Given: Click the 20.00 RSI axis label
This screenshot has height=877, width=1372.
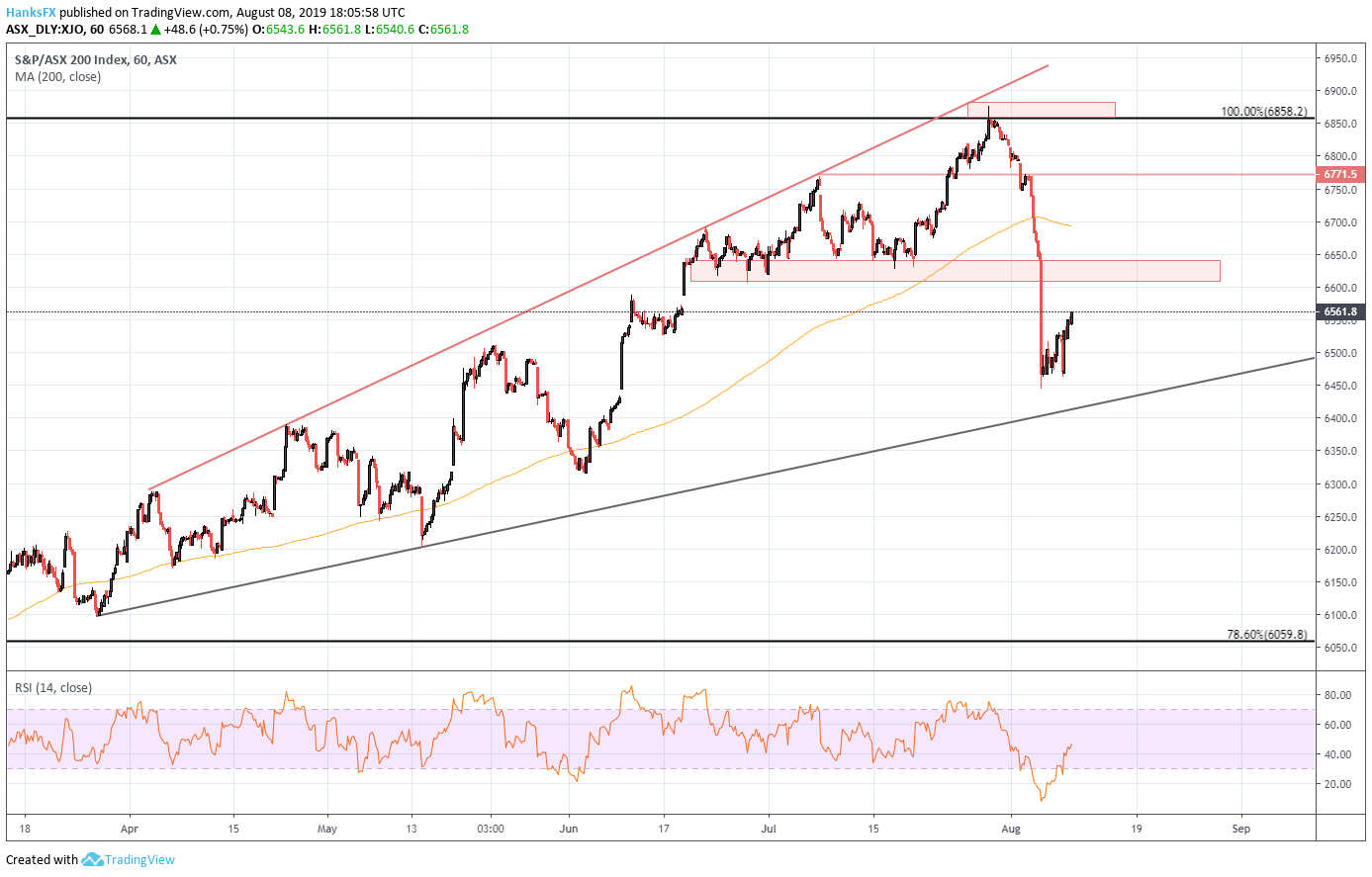Looking at the screenshot, I should pyautogui.click(x=1337, y=784).
